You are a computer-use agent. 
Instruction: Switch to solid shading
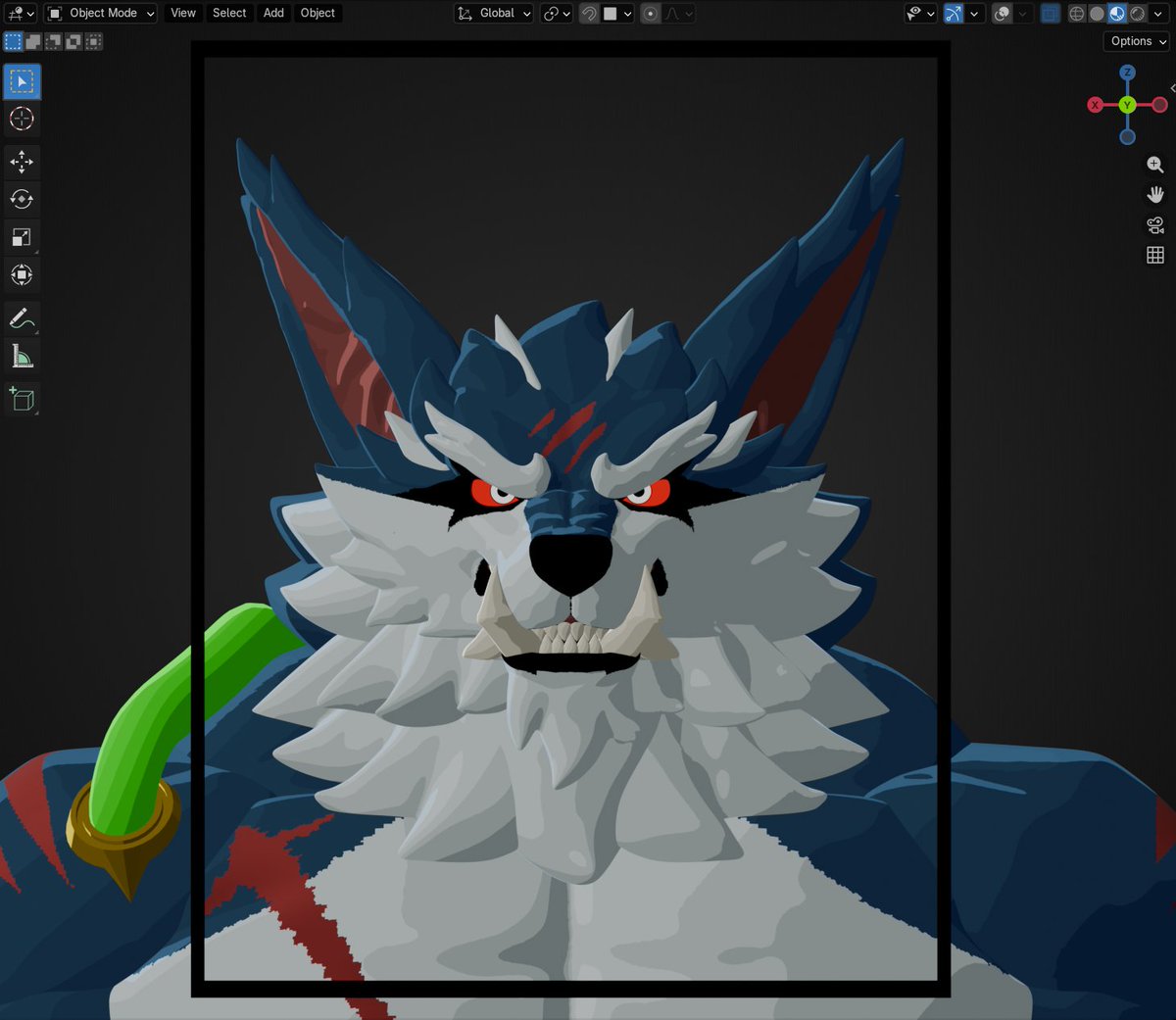[x=1097, y=13]
